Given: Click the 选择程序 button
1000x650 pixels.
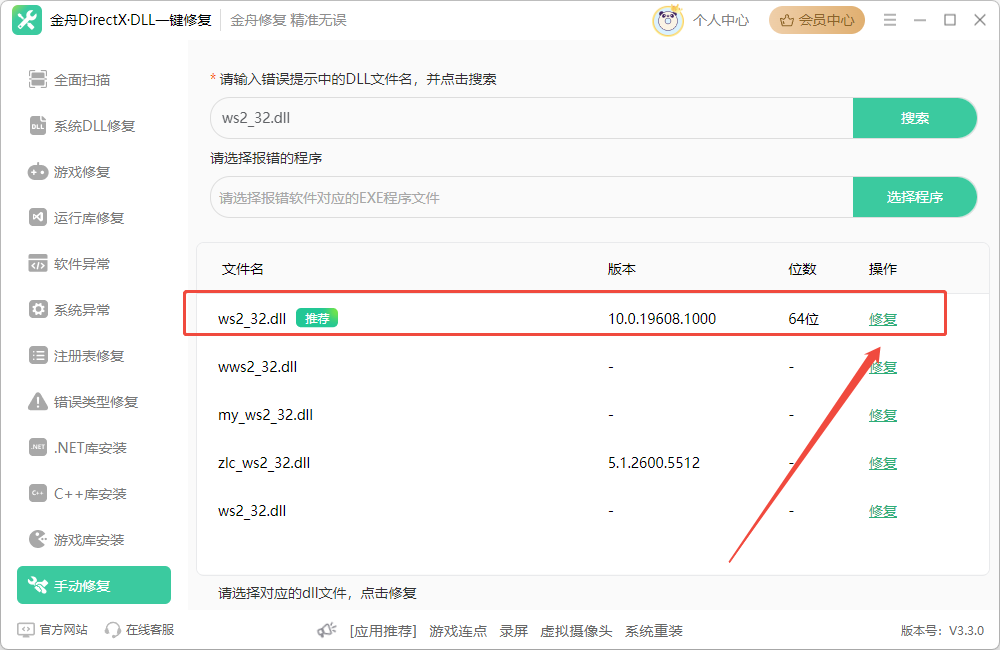Looking at the screenshot, I should [915, 197].
